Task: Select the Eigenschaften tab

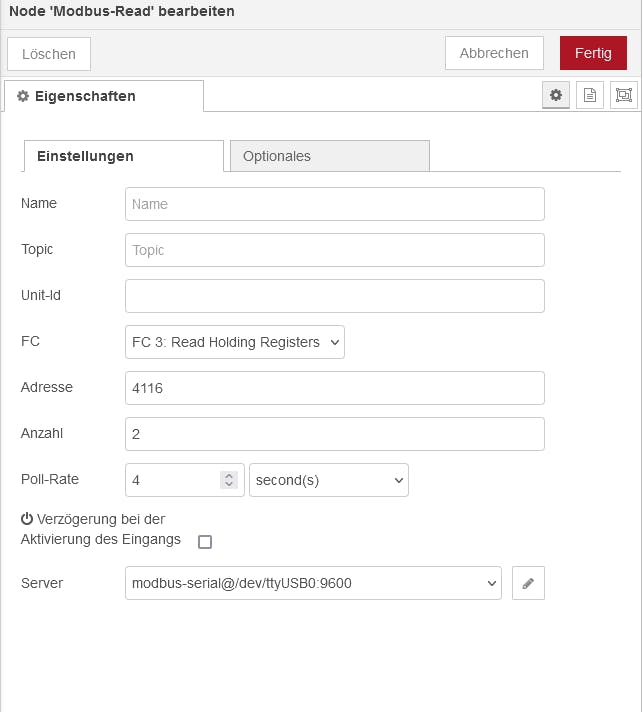Action: pos(104,96)
